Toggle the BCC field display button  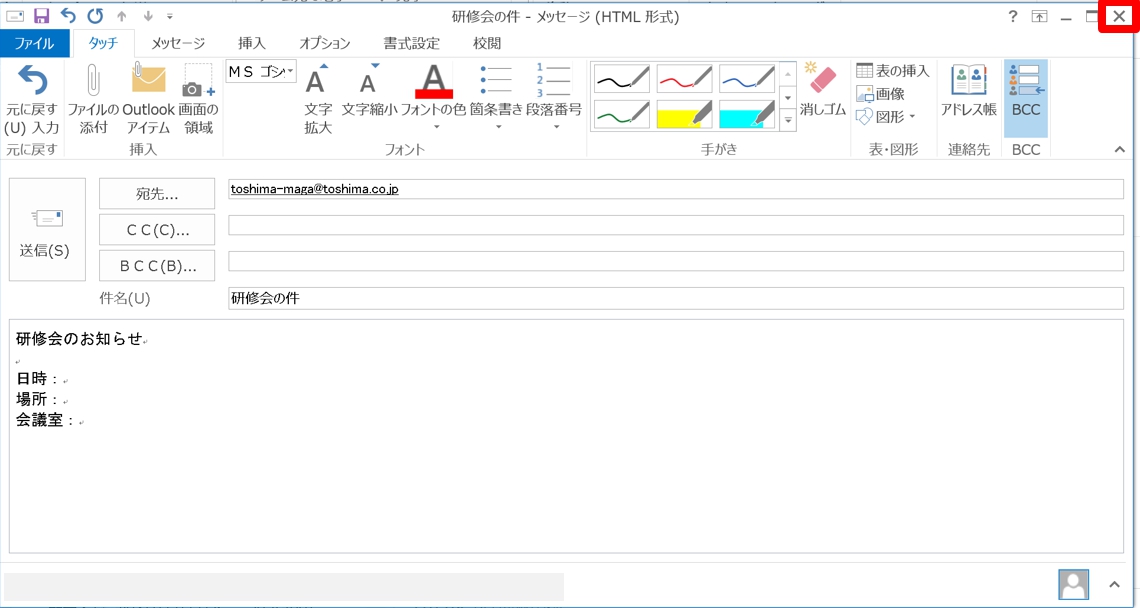coord(1025,92)
